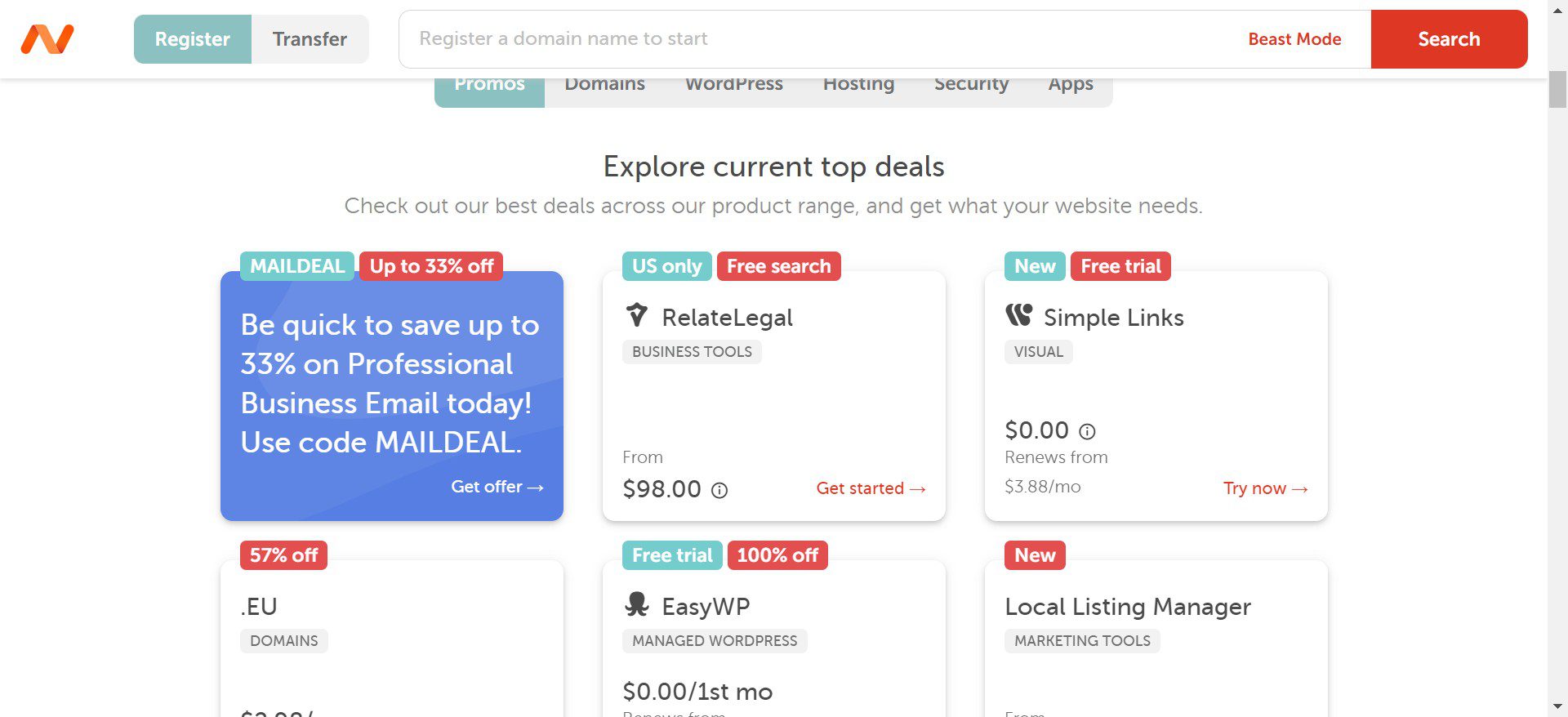Toggle Beast Mode in search bar

pyautogui.click(x=1294, y=39)
